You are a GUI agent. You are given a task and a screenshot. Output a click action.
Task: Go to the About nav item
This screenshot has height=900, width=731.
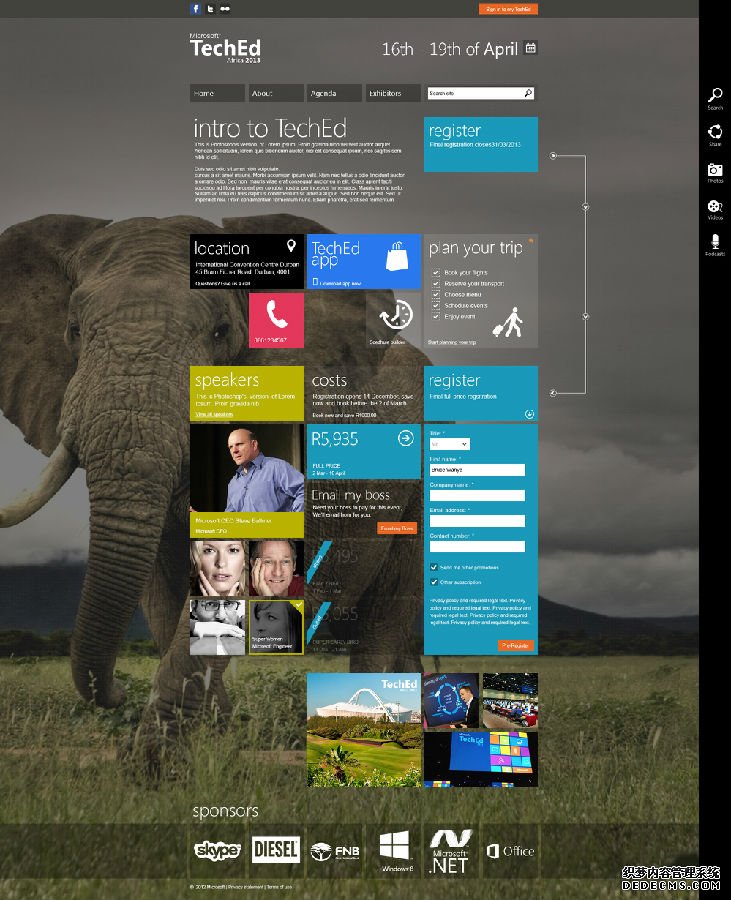coord(276,93)
